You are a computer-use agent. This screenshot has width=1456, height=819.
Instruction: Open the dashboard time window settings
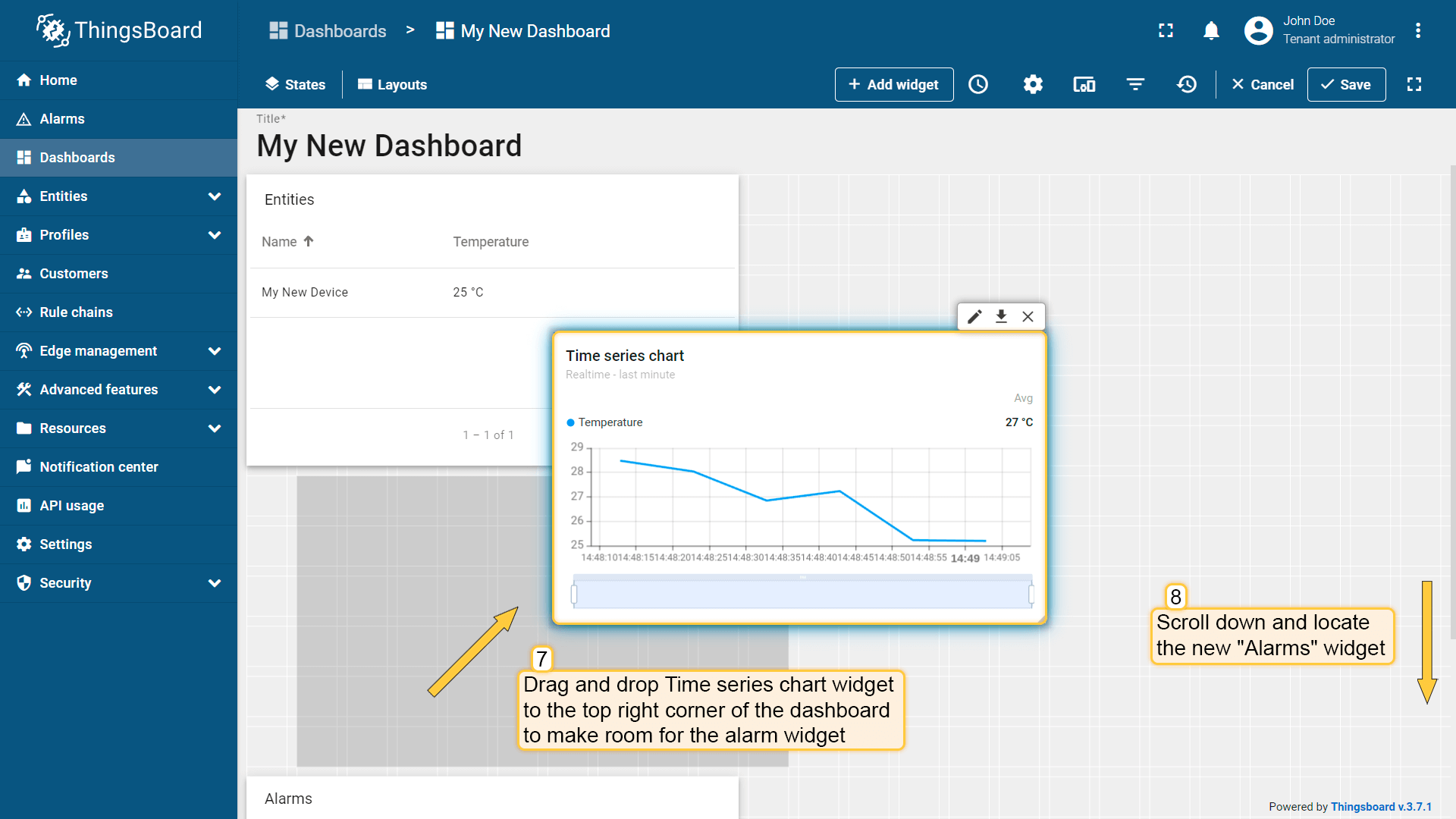coord(978,84)
